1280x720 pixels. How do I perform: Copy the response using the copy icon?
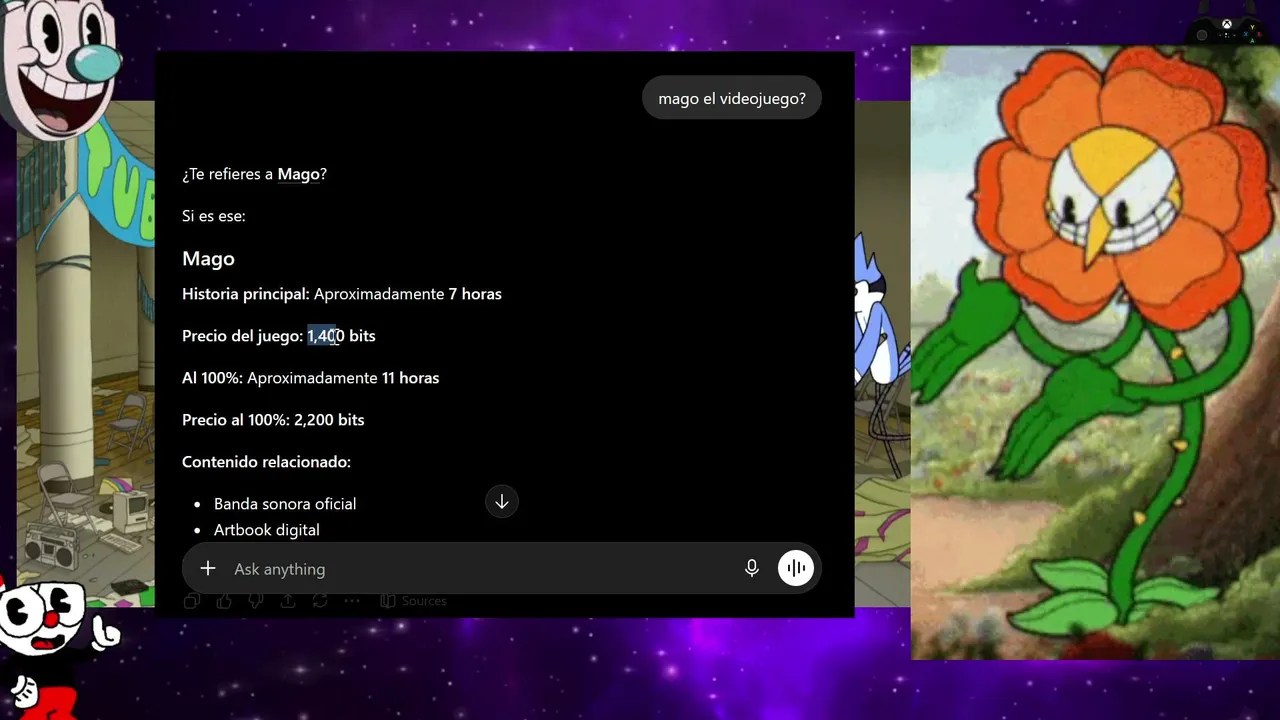(x=192, y=601)
